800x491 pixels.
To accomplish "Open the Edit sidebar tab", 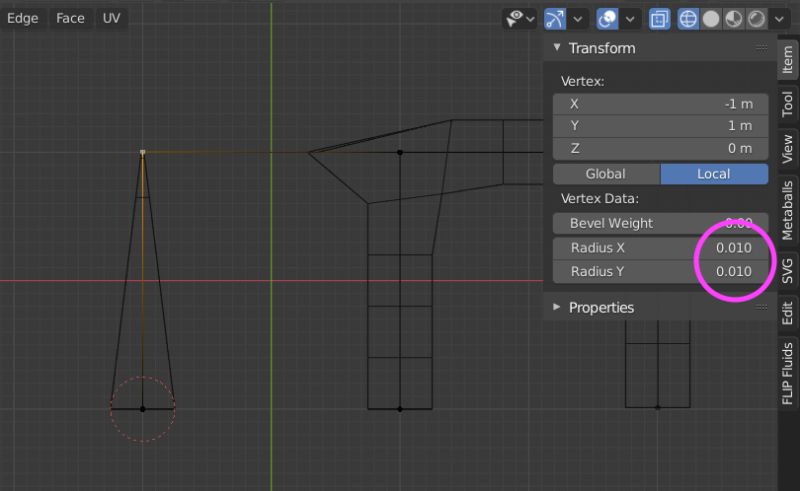I will (788, 313).
